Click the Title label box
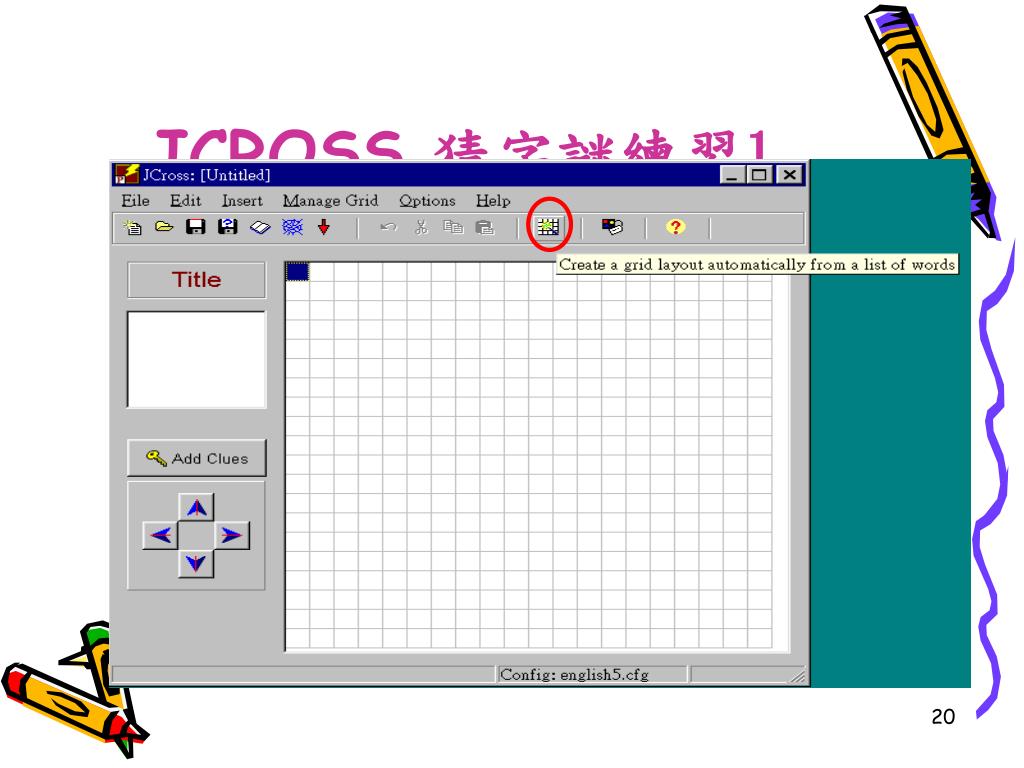Viewport: 1024px width, 768px height. point(197,280)
